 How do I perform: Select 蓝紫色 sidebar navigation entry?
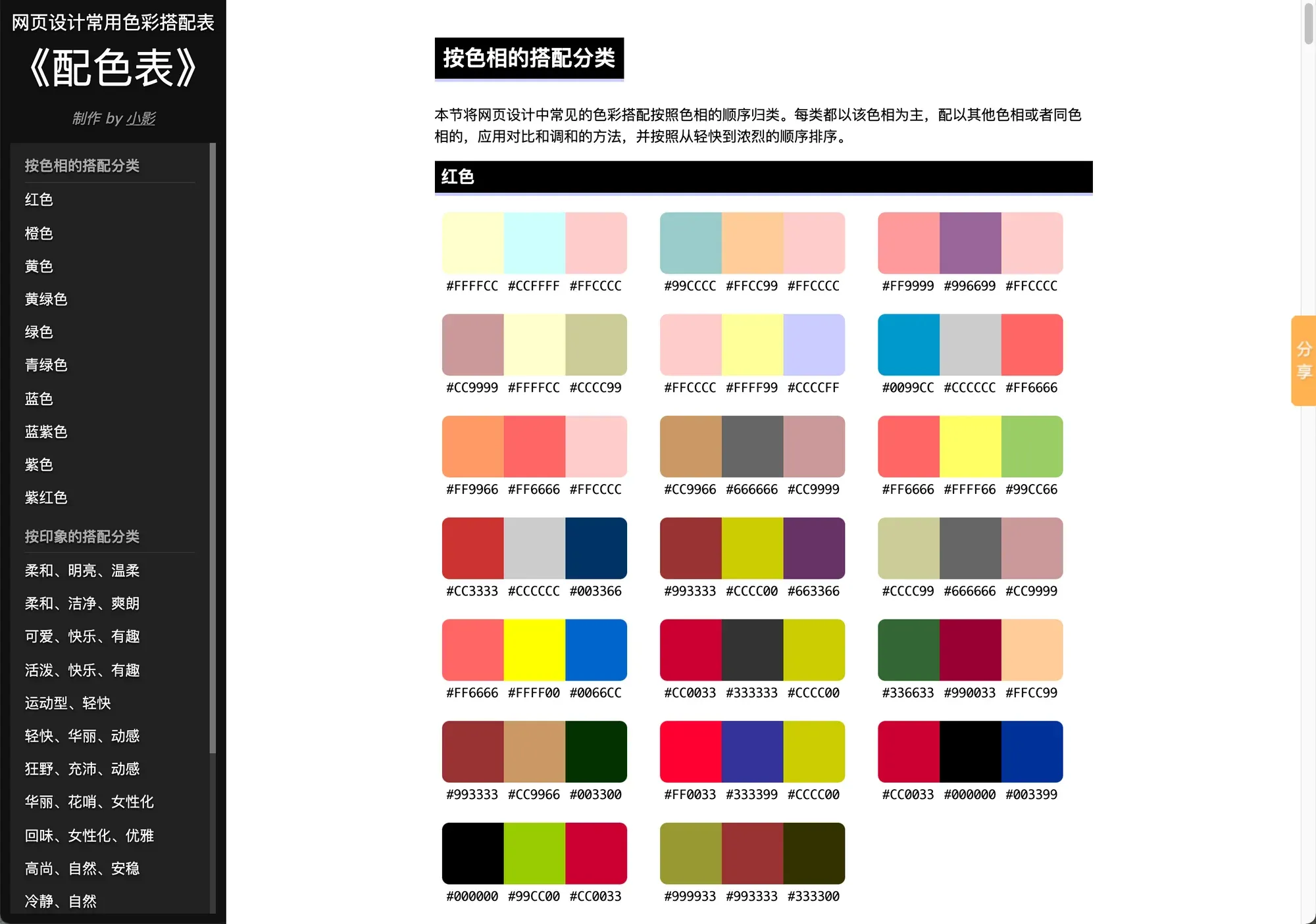[x=46, y=432]
